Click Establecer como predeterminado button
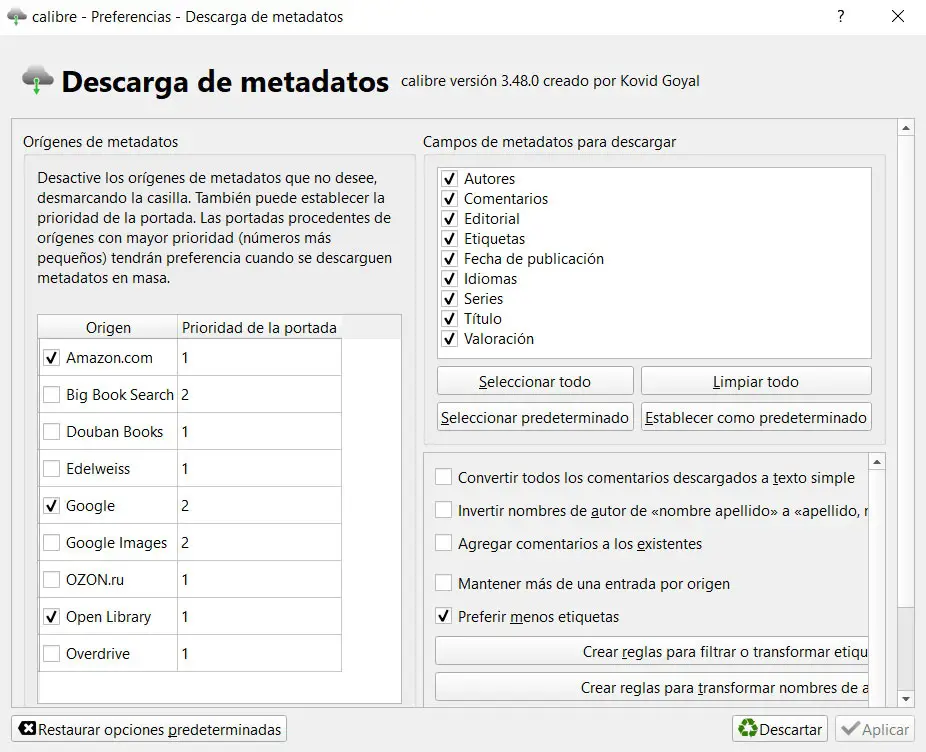This screenshot has height=752, width=926. 756,417
